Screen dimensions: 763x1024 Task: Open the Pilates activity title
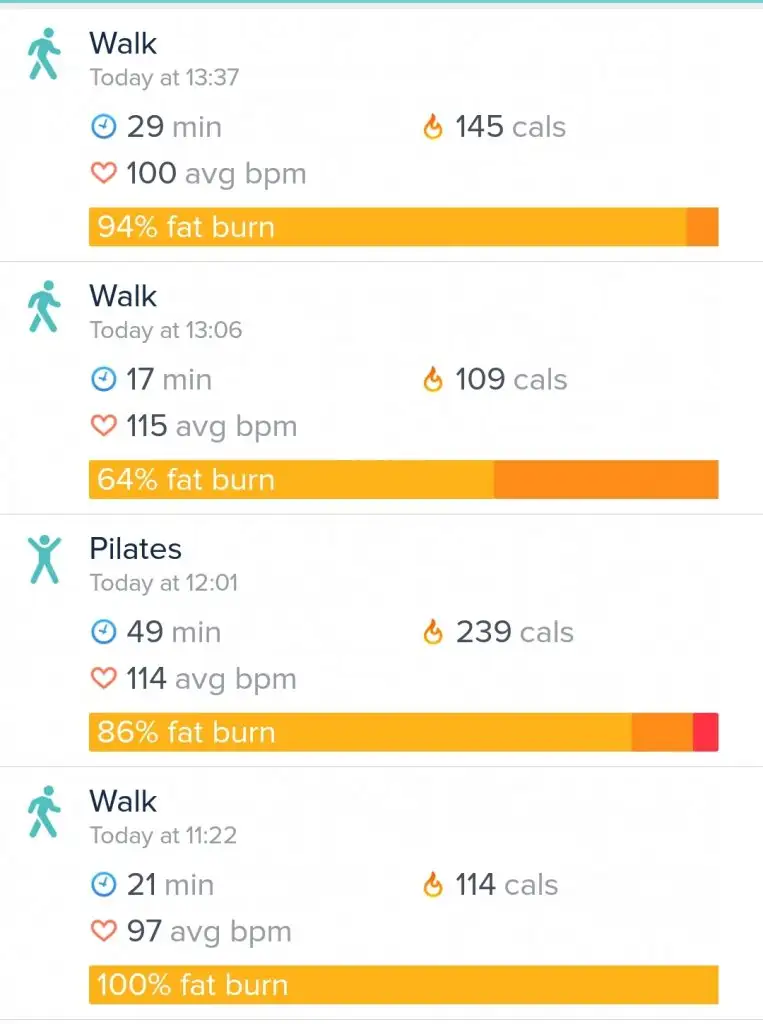[135, 549]
